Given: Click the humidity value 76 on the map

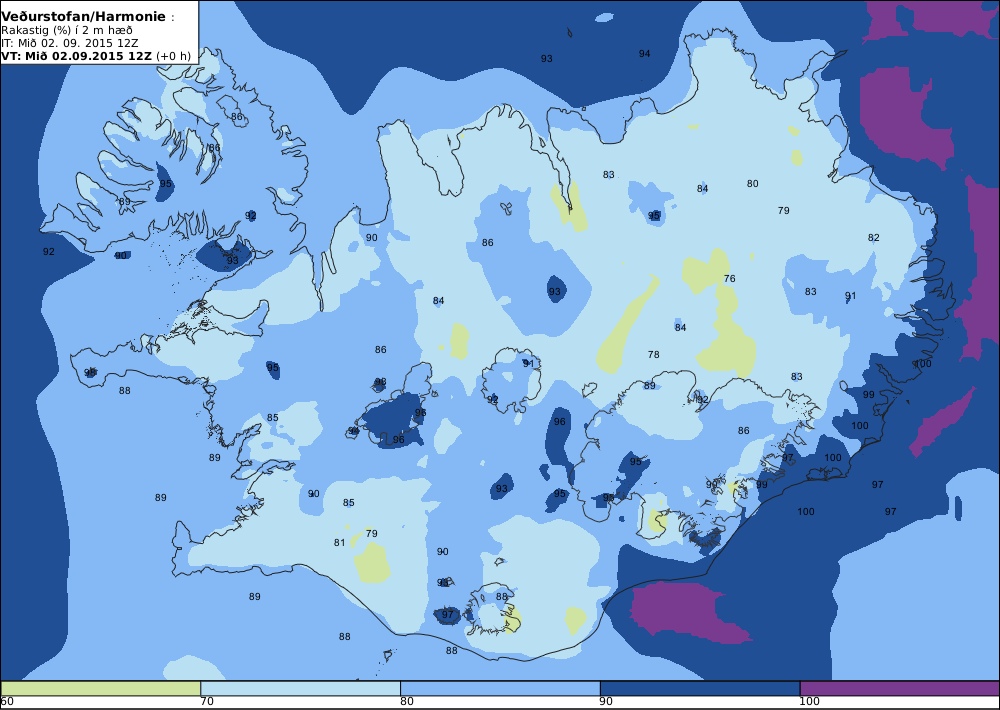Looking at the screenshot, I should [x=730, y=278].
